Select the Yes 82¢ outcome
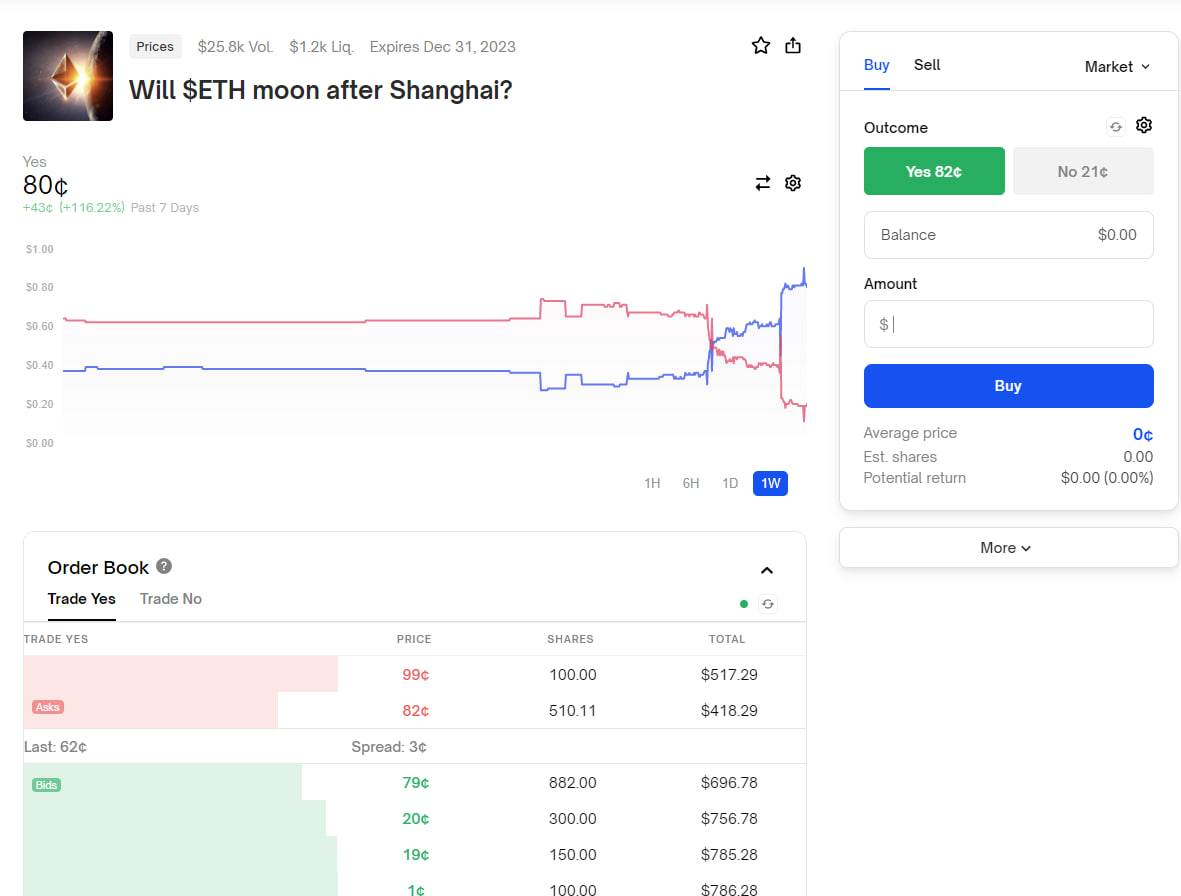Screen dimensions: 1181x896 pyautogui.click(x=934, y=171)
